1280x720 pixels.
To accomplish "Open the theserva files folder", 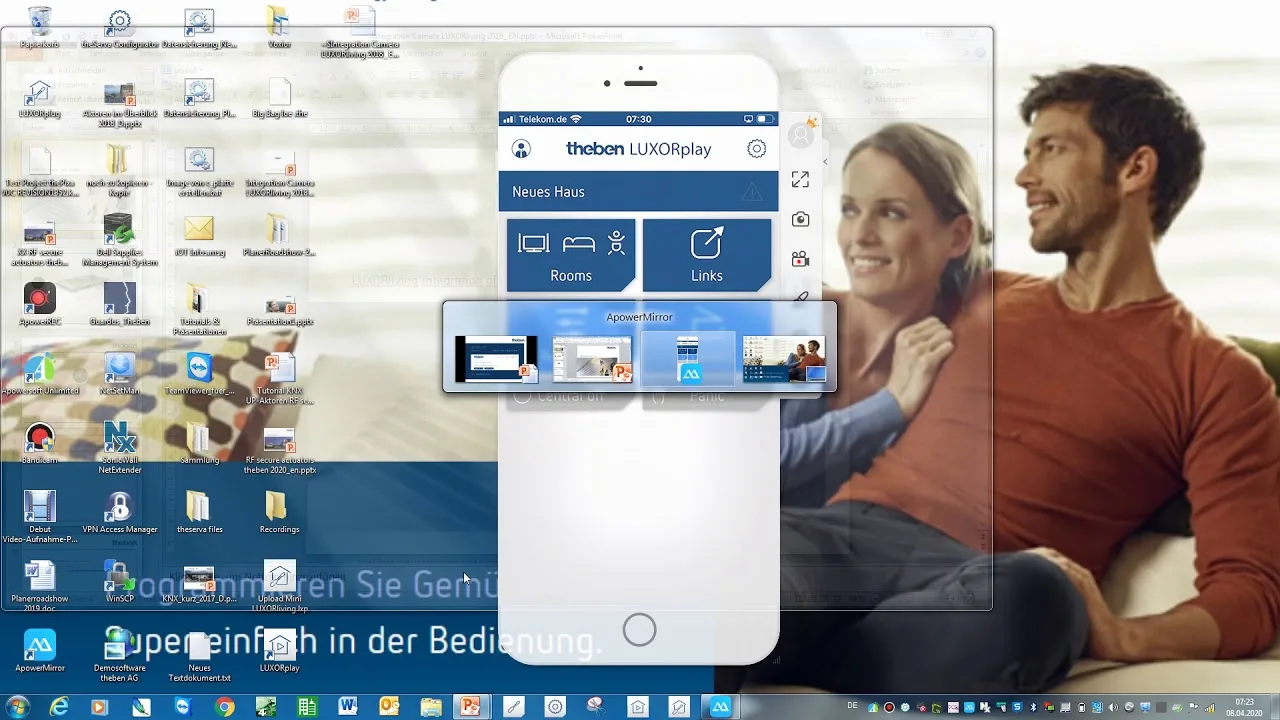I will coord(199,512).
